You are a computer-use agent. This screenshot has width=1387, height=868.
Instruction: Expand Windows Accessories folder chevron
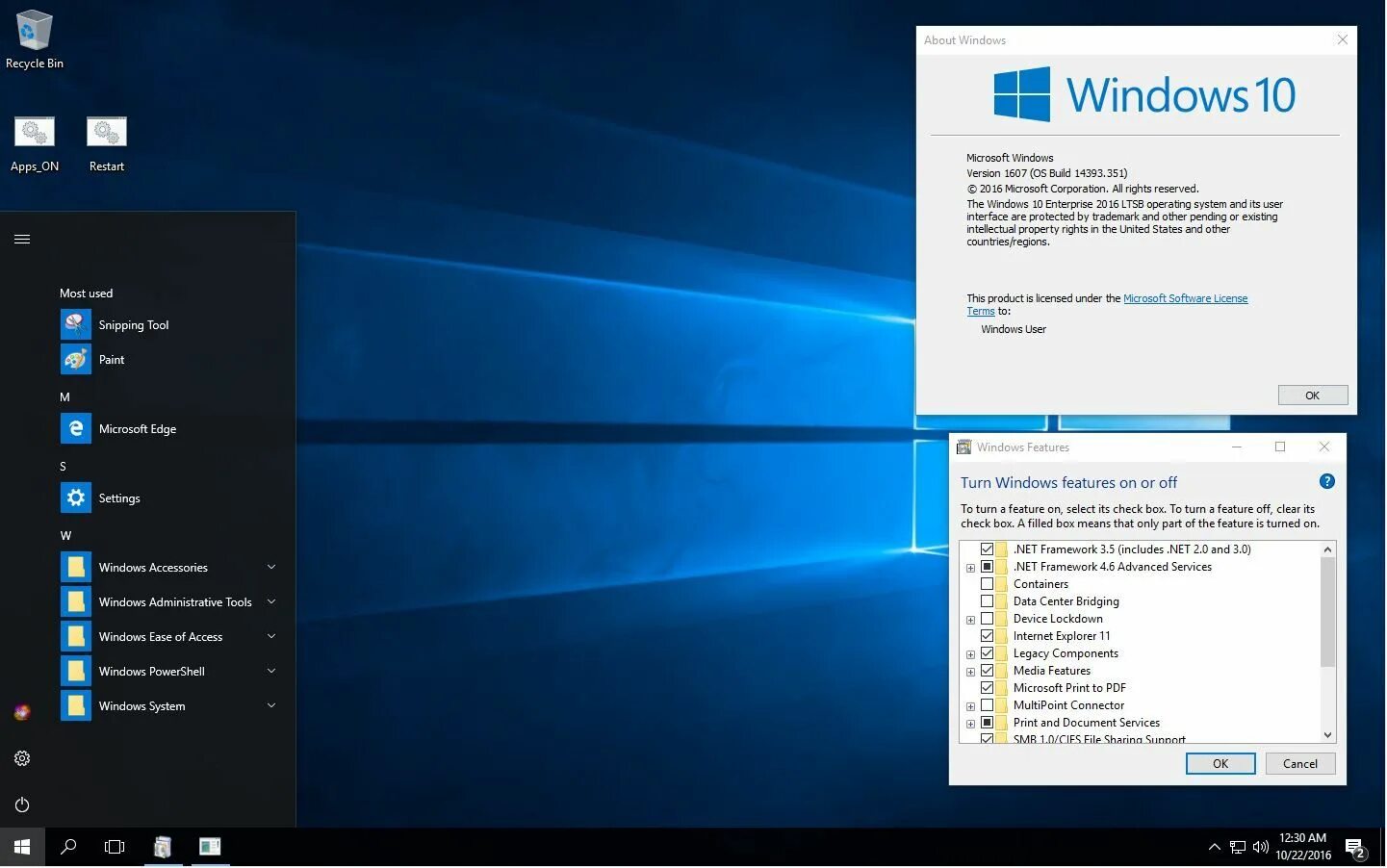click(x=271, y=567)
